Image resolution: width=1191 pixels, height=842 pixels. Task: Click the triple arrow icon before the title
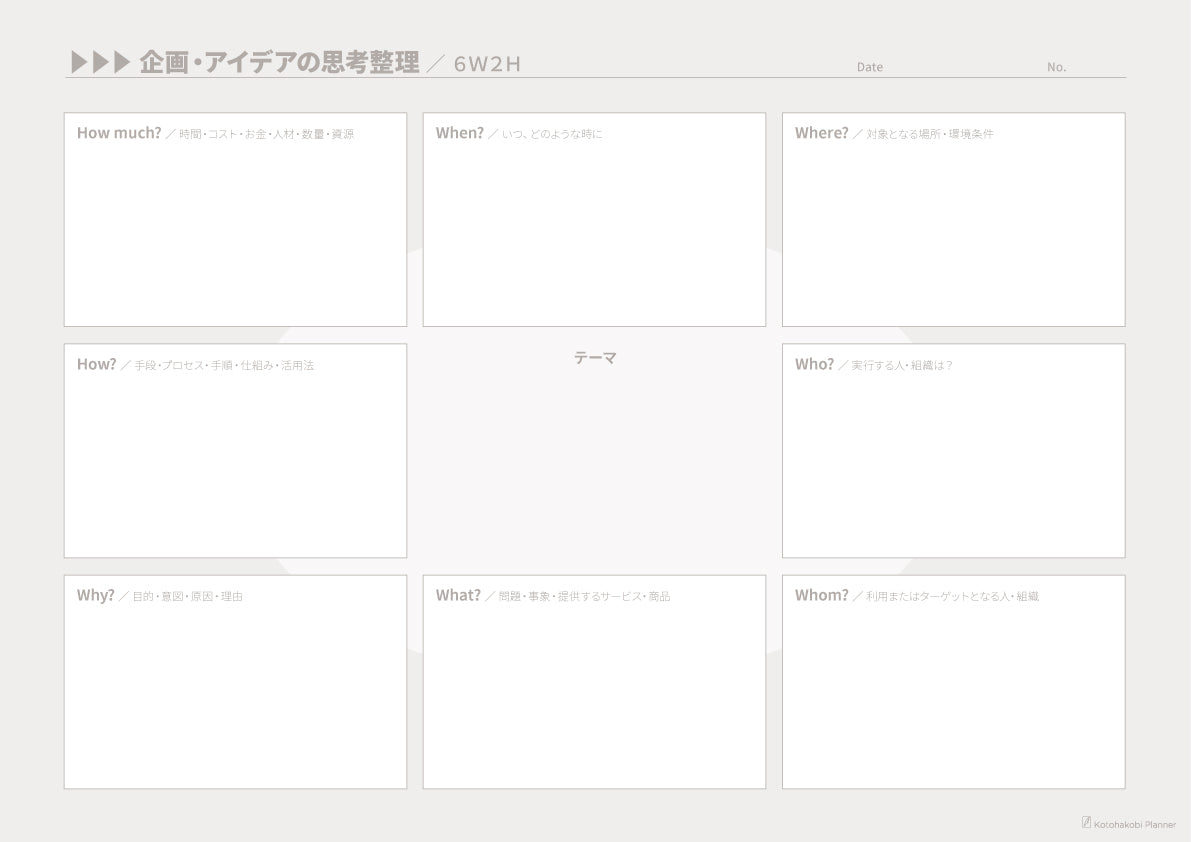pyautogui.click(x=100, y=62)
